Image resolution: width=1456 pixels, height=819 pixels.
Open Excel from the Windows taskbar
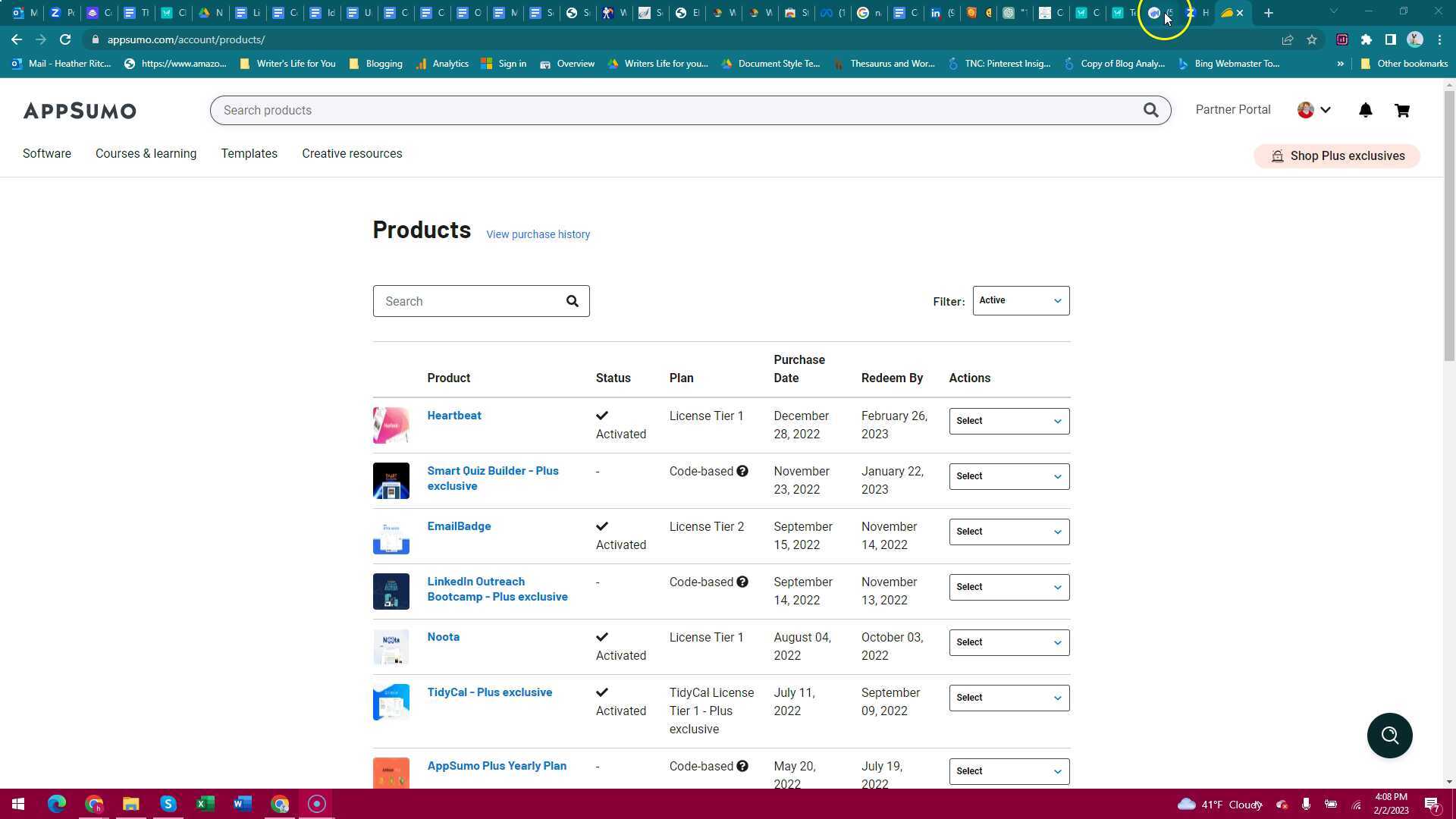[x=205, y=804]
